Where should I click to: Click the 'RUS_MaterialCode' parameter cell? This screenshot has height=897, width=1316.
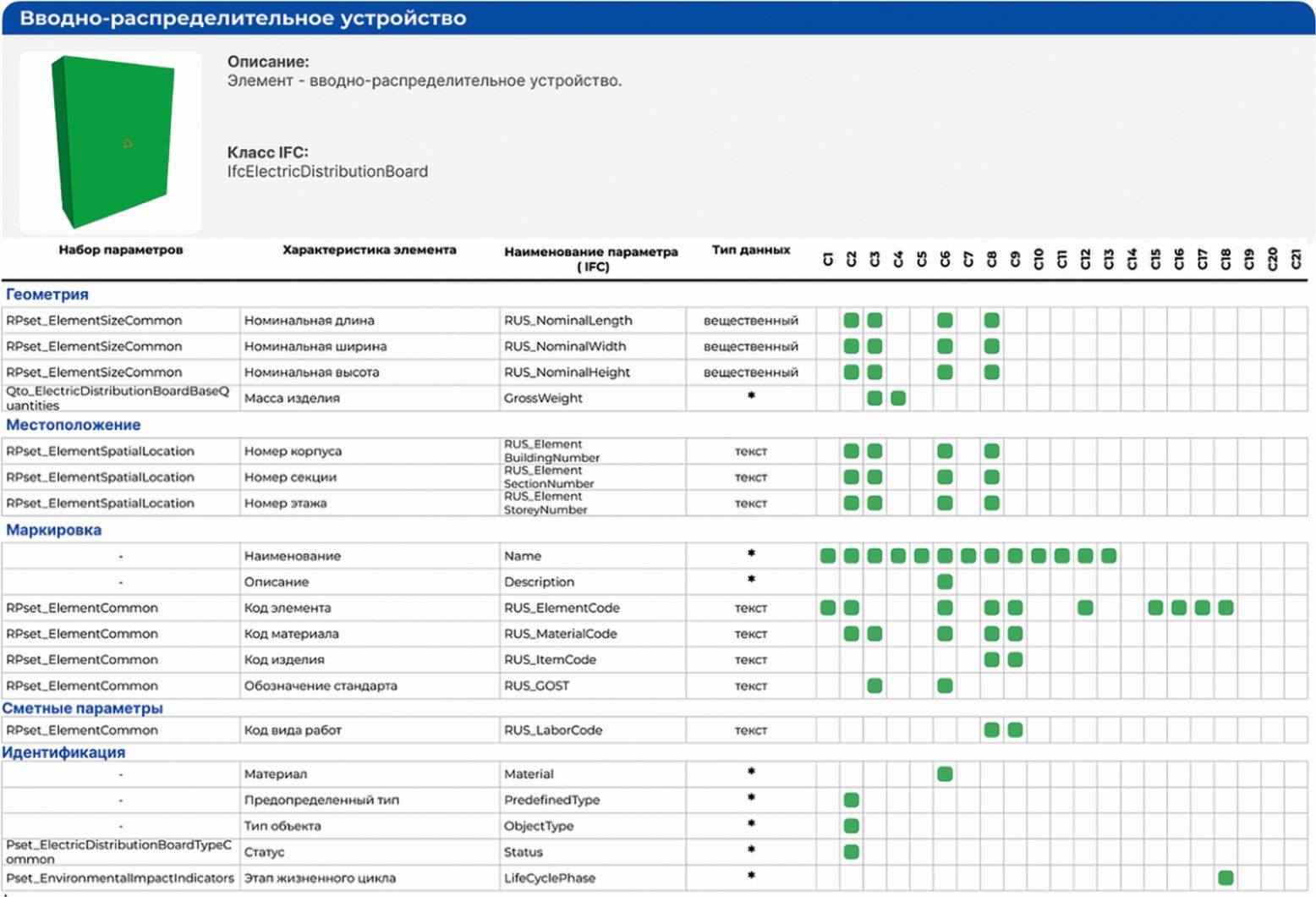[592, 634]
